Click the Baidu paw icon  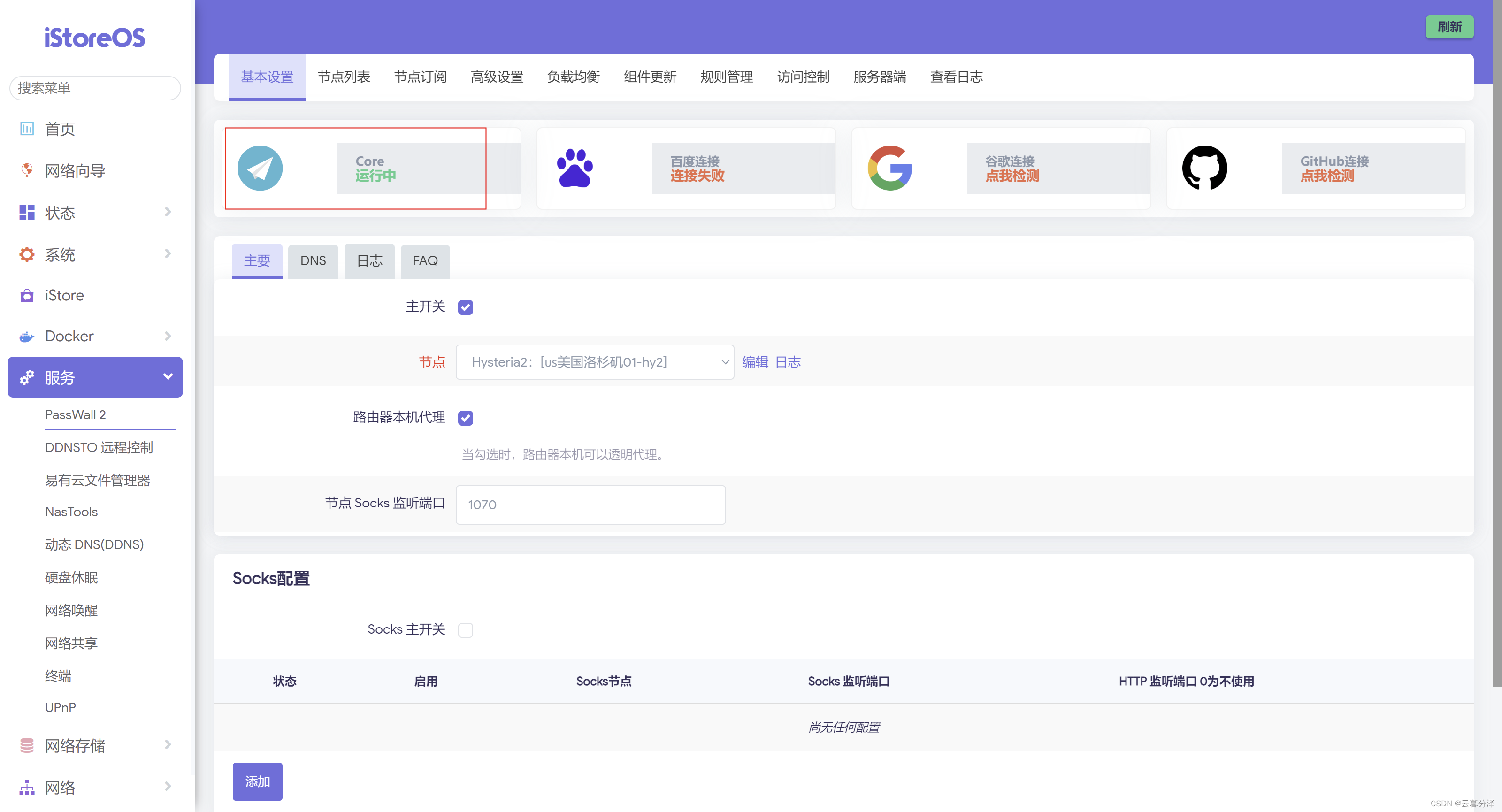pos(575,168)
